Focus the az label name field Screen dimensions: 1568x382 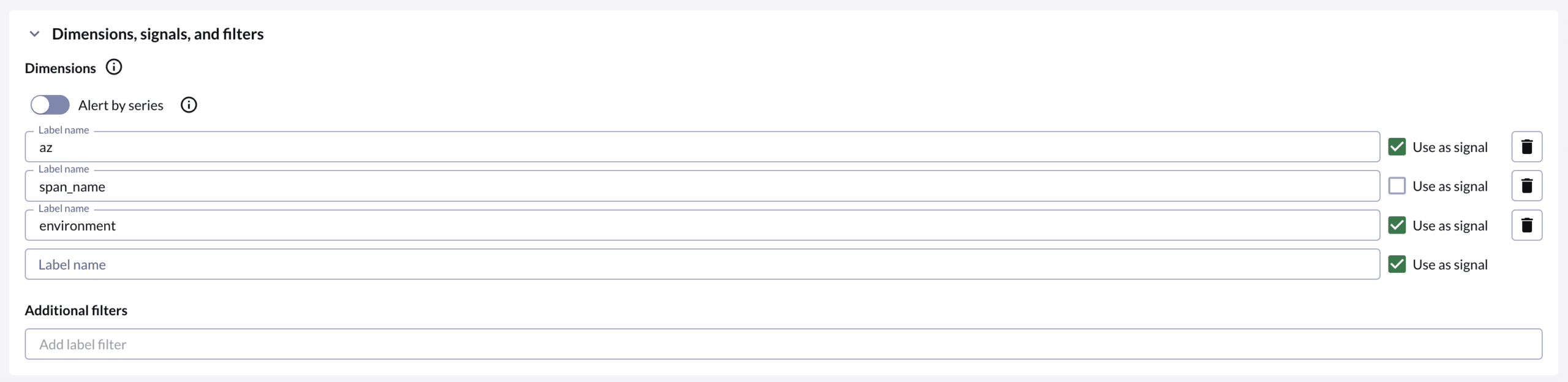click(x=703, y=147)
